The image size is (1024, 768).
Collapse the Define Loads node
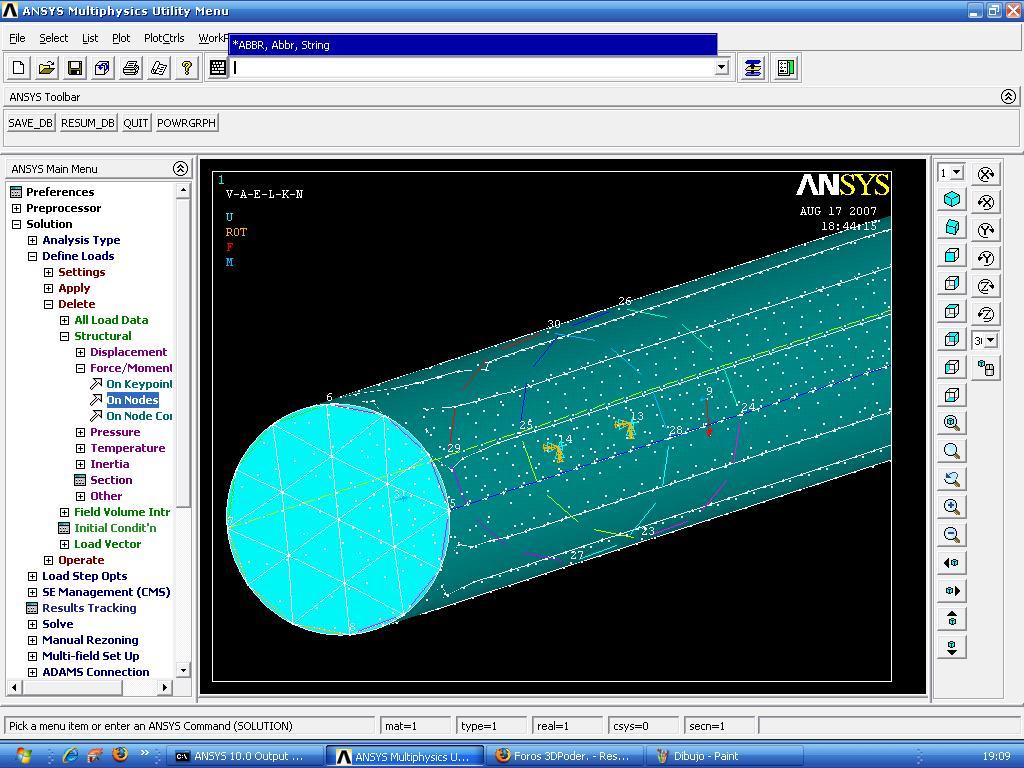click(32, 256)
